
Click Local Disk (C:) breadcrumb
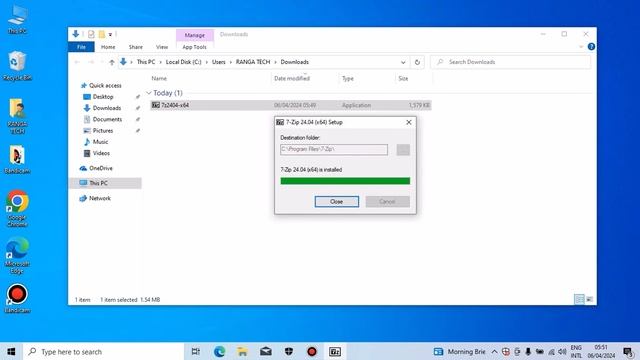pyautogui.click(x=184, y=62)
